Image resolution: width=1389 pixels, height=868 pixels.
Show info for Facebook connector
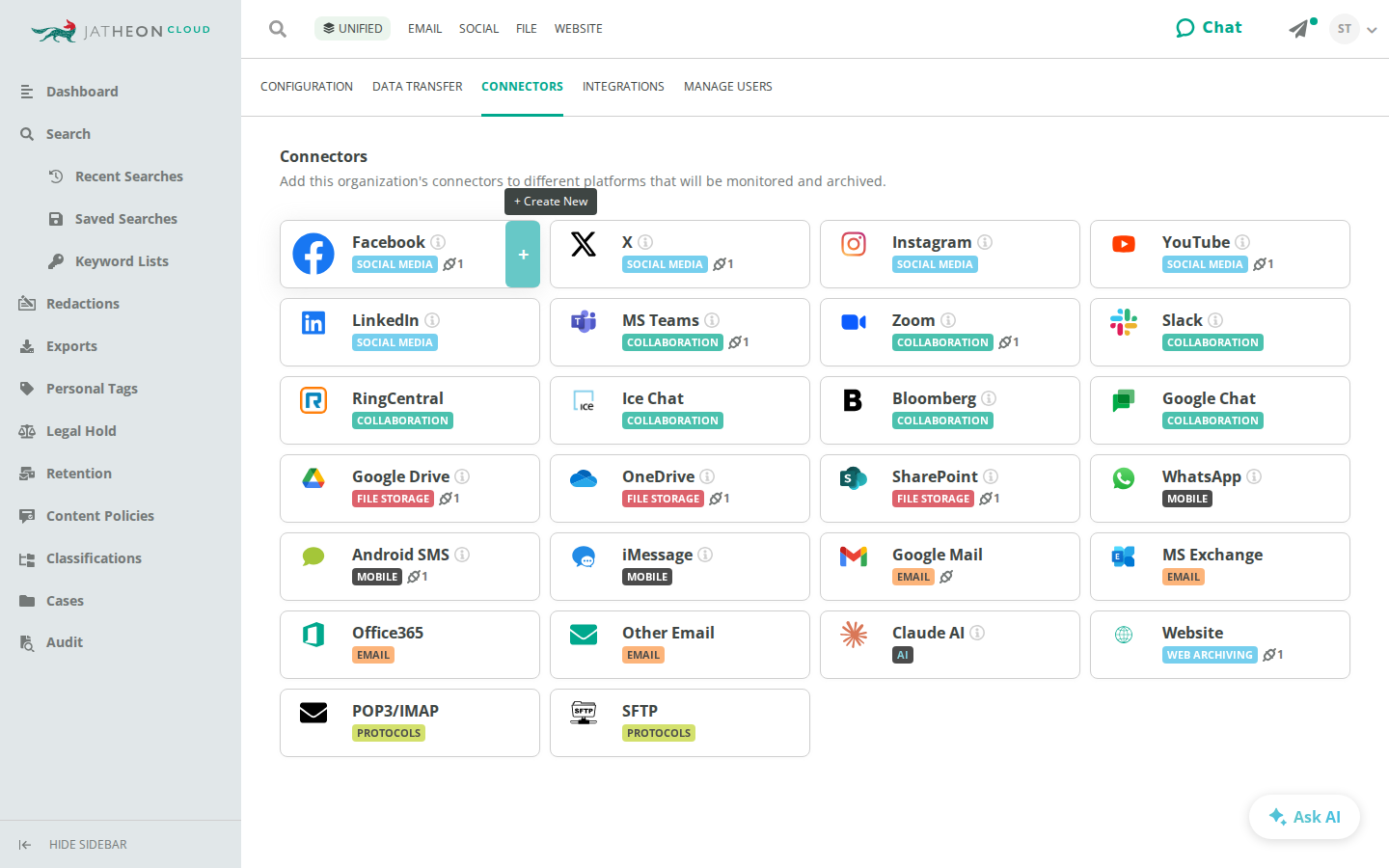(x=438, y=242)
